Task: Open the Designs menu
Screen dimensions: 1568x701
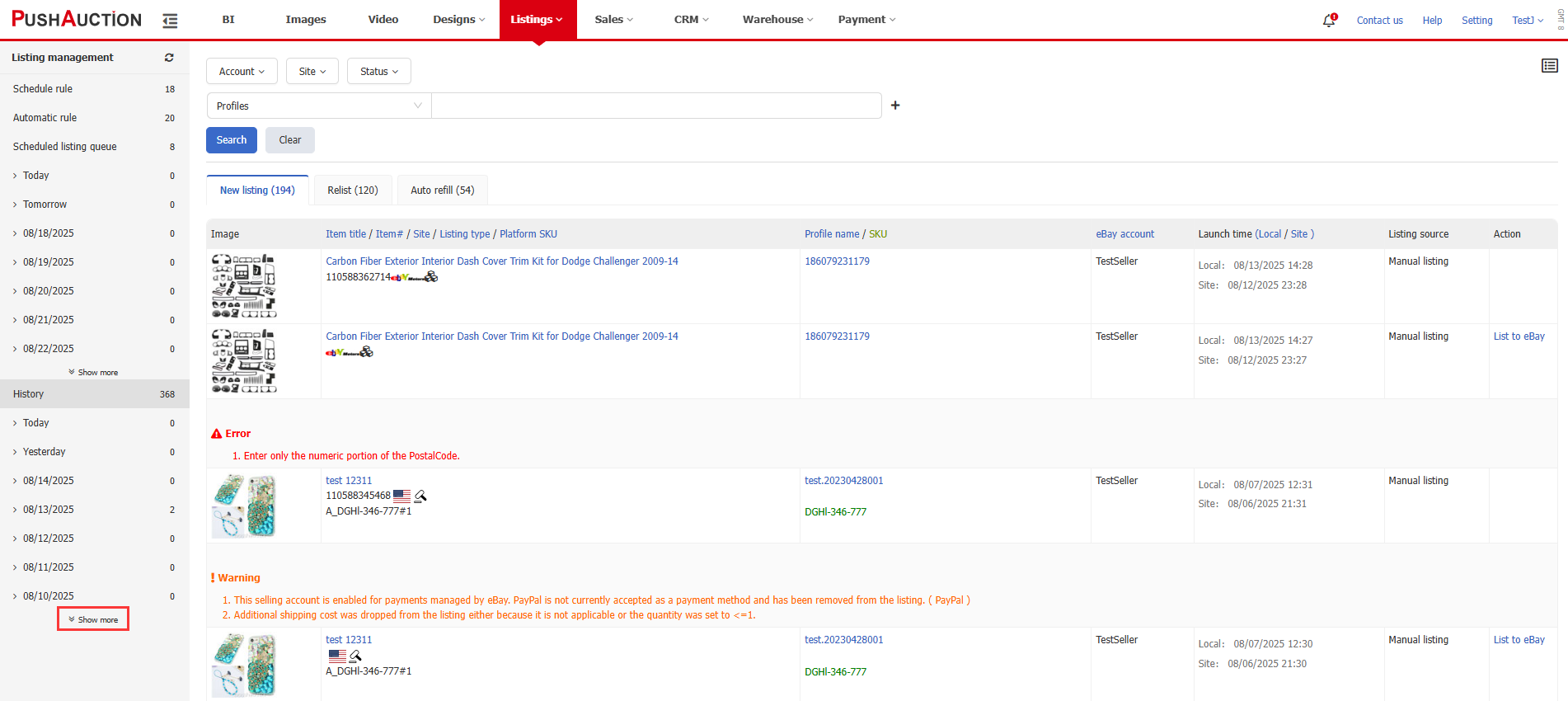Action: tap(459, 19)
